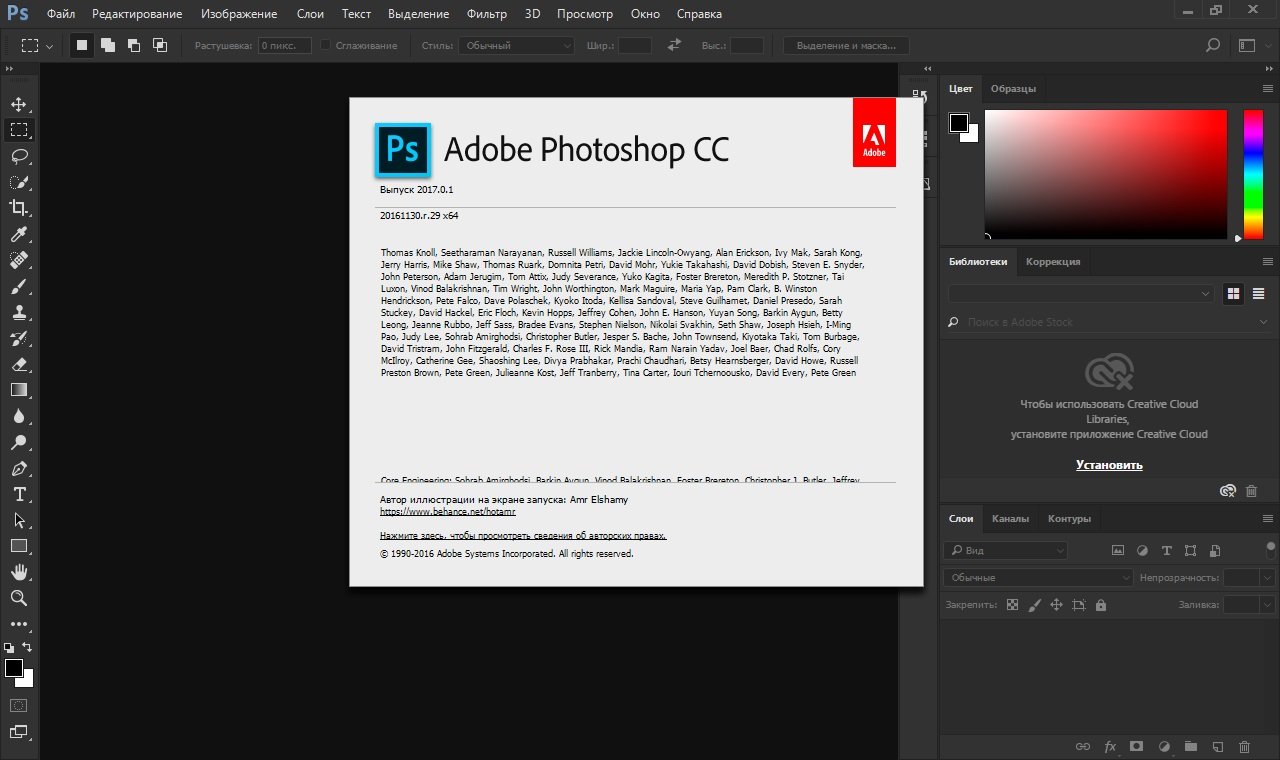Switch libraries panel to grid view
This screenshot has width=1280, height=760.
(1233, 294)
